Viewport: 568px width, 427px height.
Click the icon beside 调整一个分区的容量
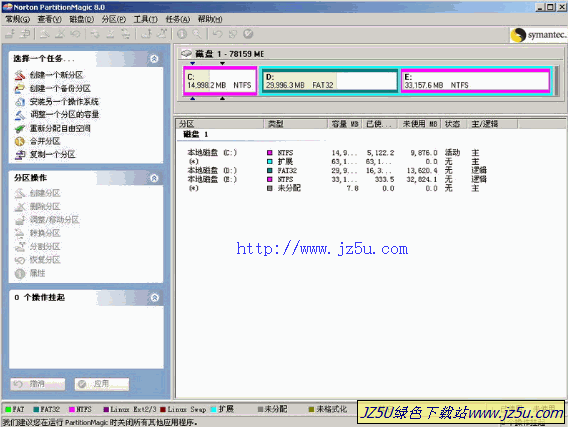point(20,115)
